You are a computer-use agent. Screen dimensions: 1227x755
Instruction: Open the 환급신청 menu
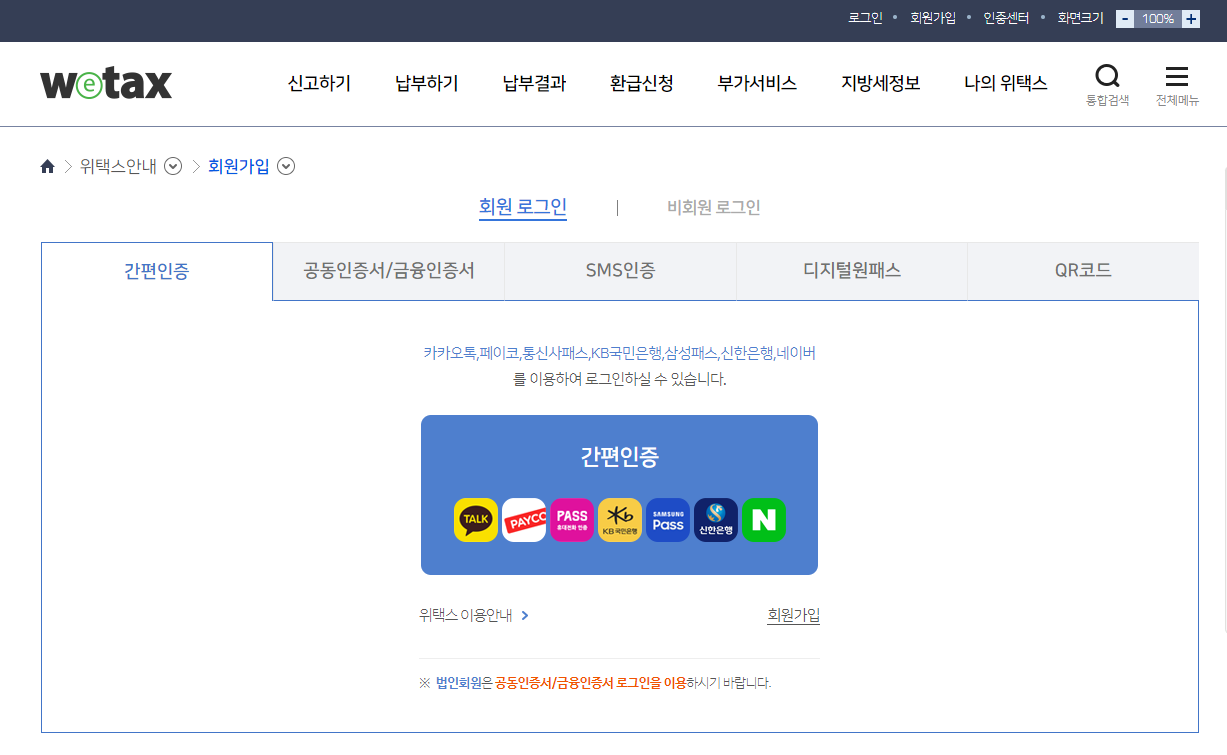[642, 84]
